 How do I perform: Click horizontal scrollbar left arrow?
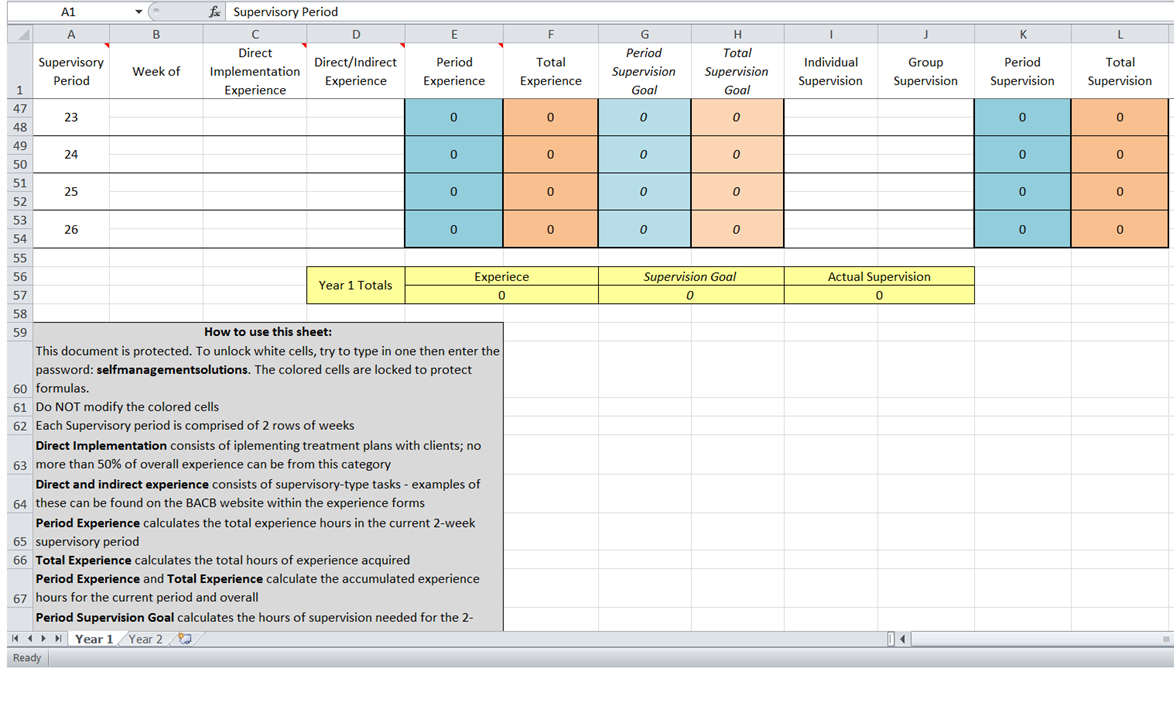click(x=903, y=639)
